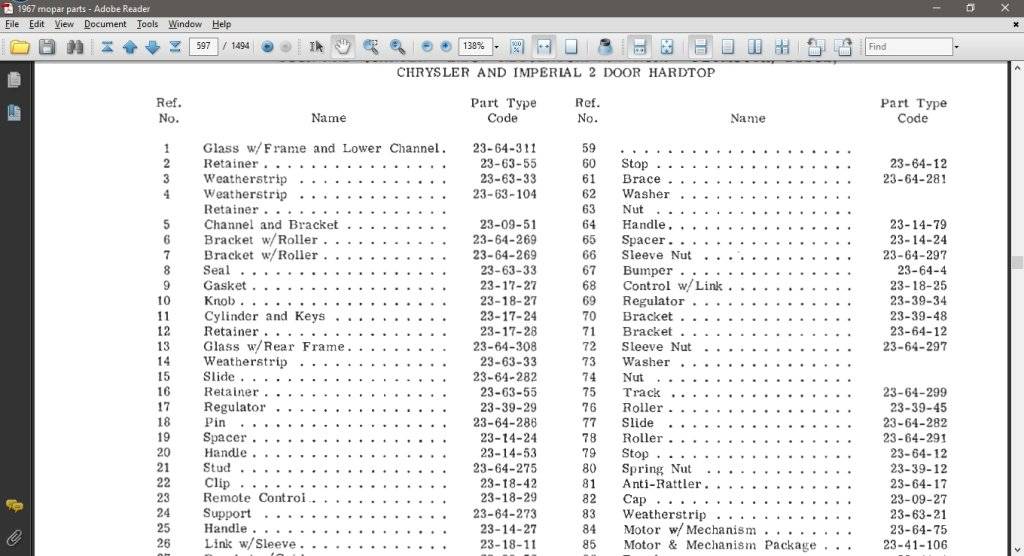
Task: Click the zoom in plus button
Action: tap(446, 47)
